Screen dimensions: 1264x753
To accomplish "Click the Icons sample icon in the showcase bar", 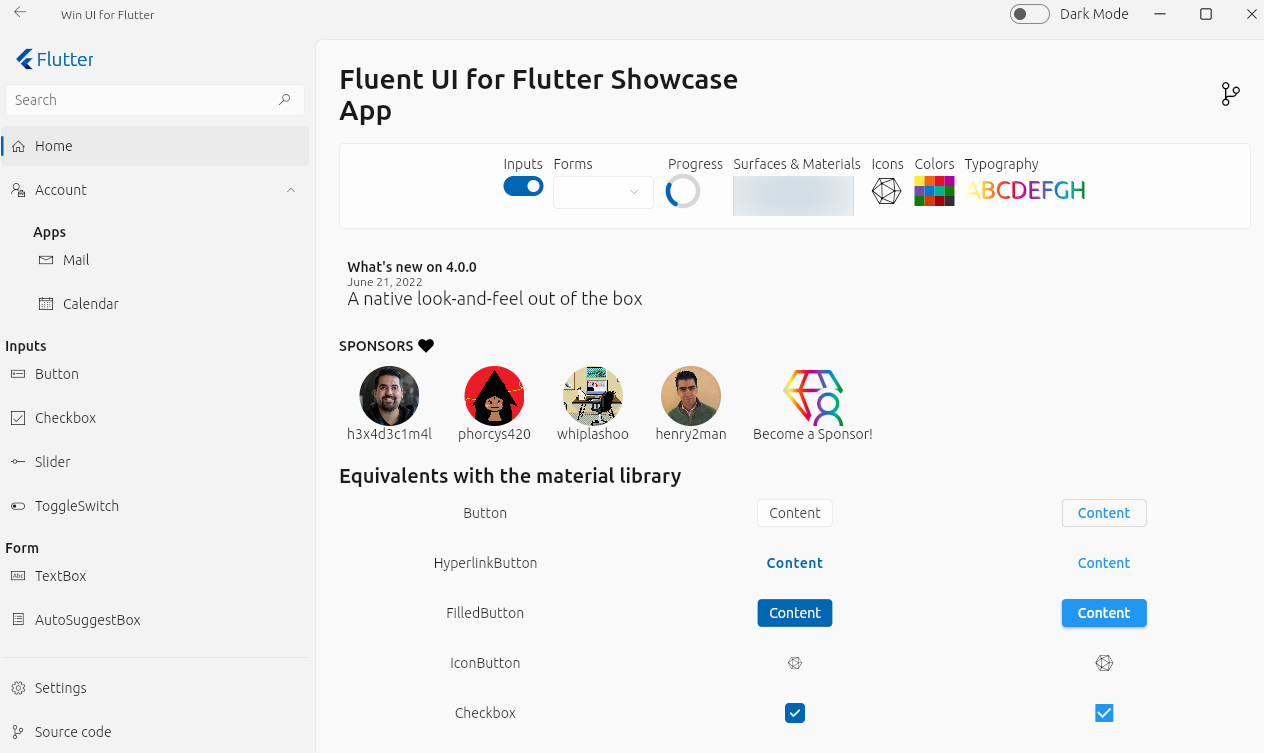I will [886, 190].
